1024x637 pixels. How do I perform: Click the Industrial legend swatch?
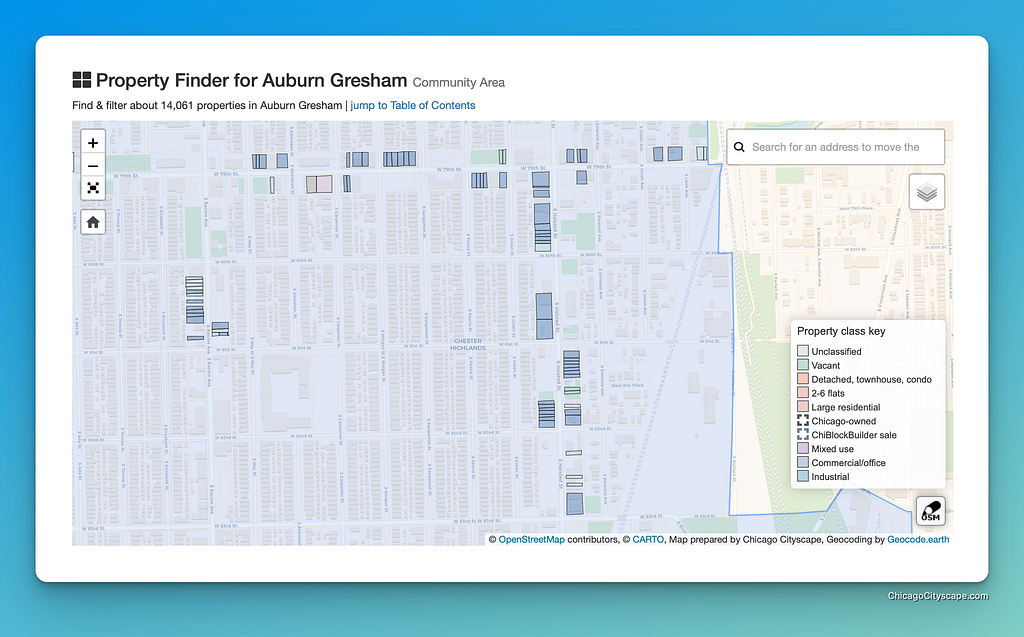click(803, 476)
